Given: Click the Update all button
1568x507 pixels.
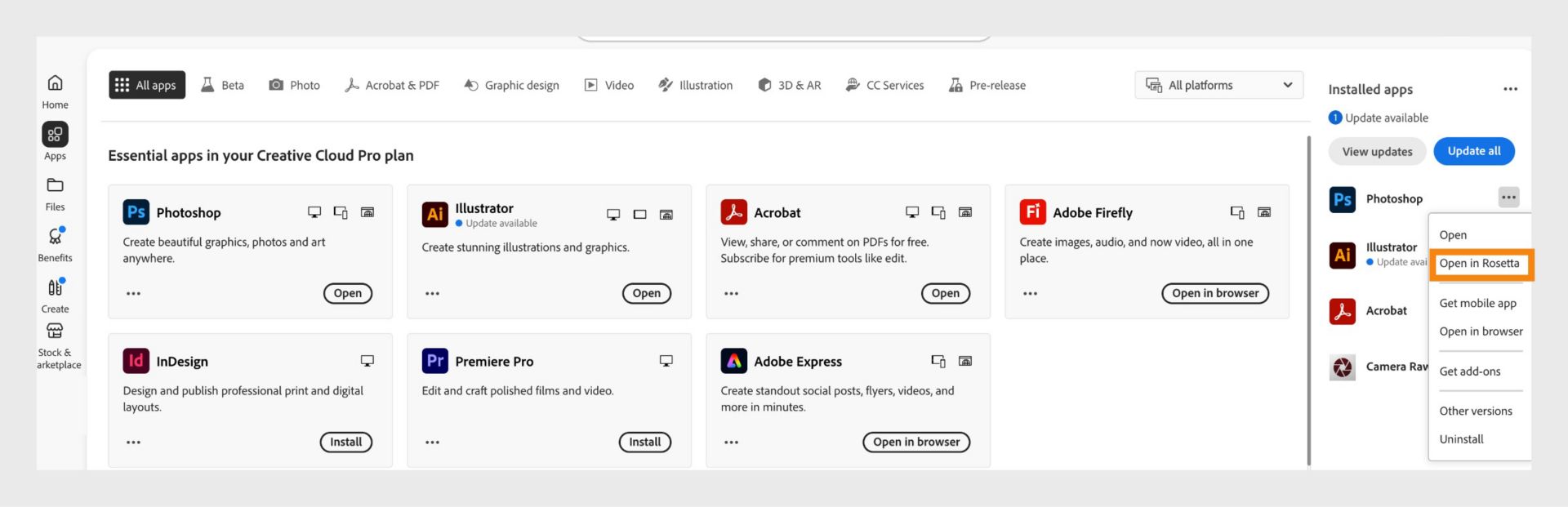Looking at the screenshot, I should click(1474, 151).
